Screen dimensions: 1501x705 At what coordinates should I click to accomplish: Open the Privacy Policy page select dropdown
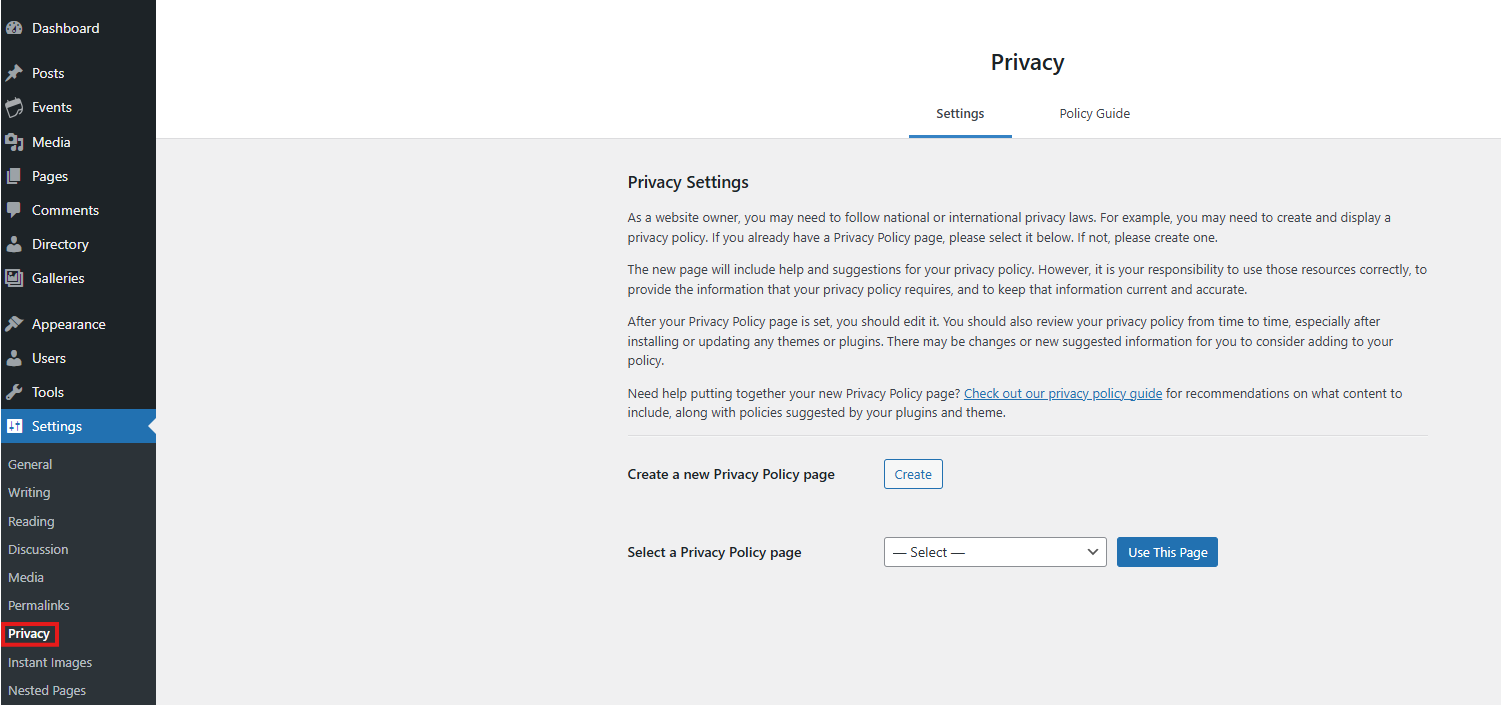click(x=995, y=552)
